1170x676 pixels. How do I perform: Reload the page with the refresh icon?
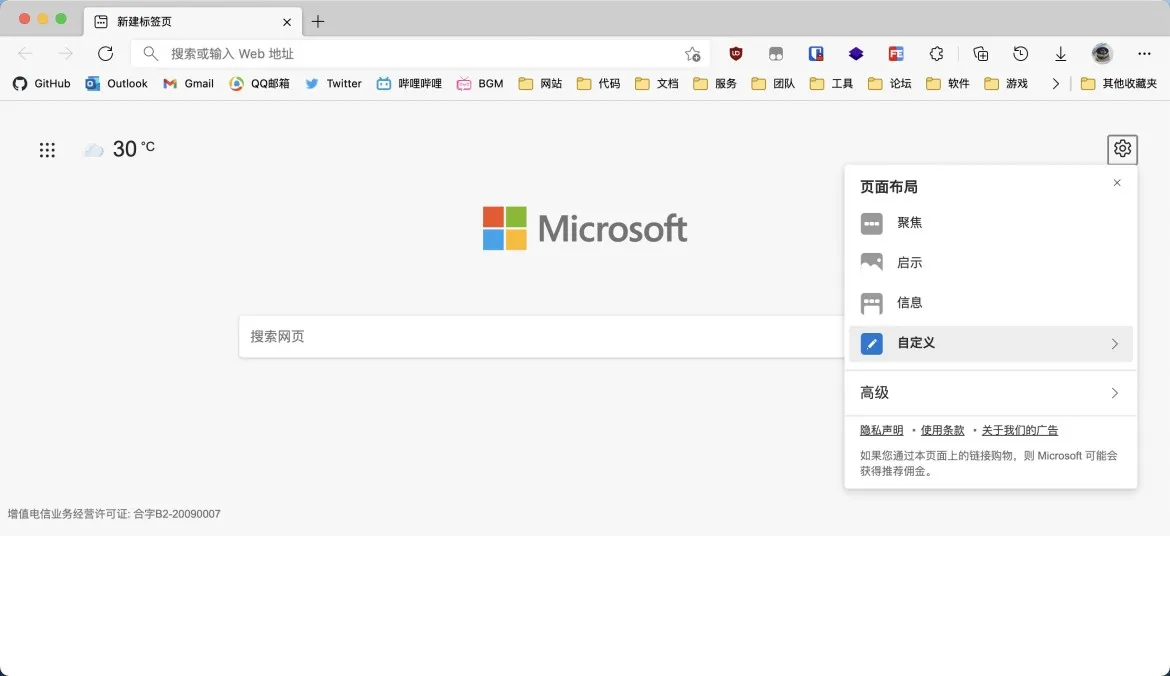point(105,54)
